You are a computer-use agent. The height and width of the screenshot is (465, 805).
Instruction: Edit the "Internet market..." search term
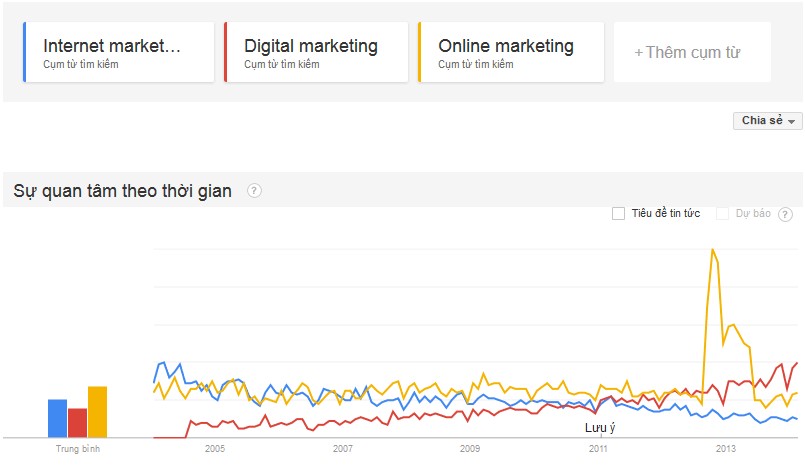[x=113, y=46]
